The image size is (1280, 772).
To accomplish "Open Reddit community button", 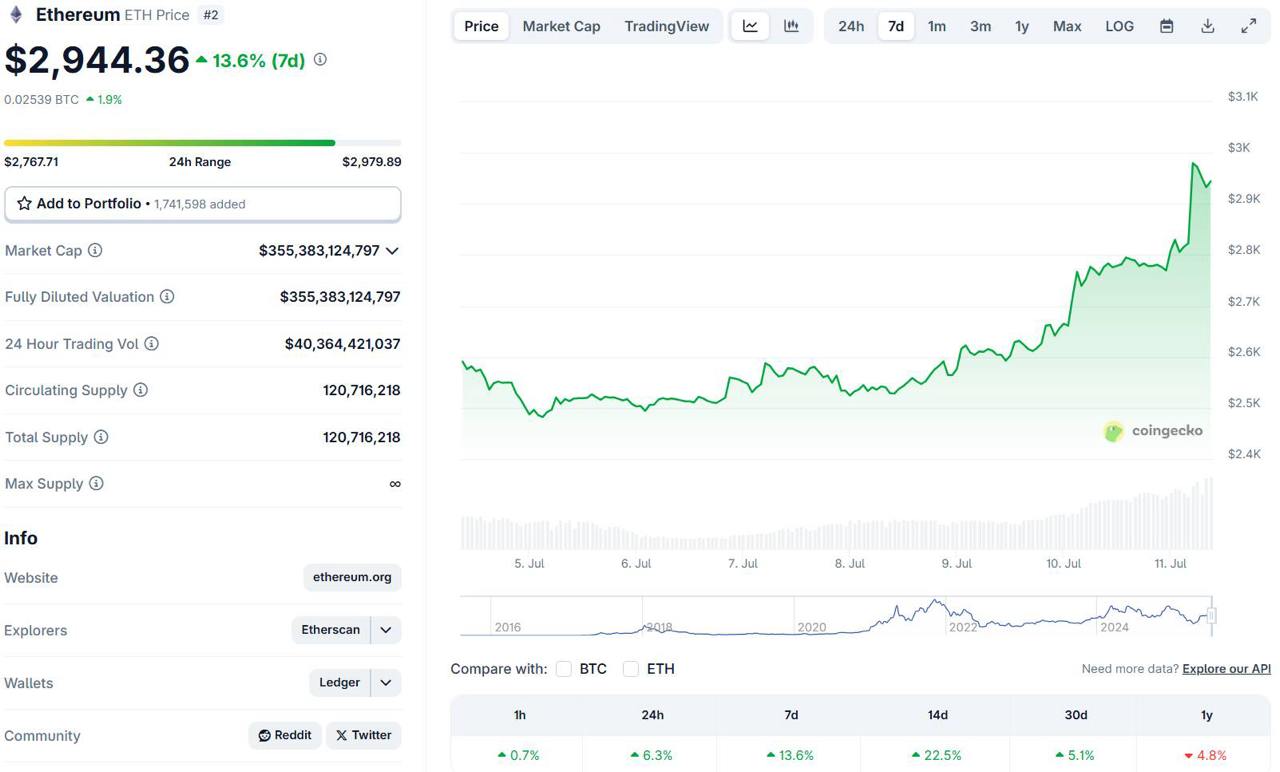I will click(x=285, y=735).
